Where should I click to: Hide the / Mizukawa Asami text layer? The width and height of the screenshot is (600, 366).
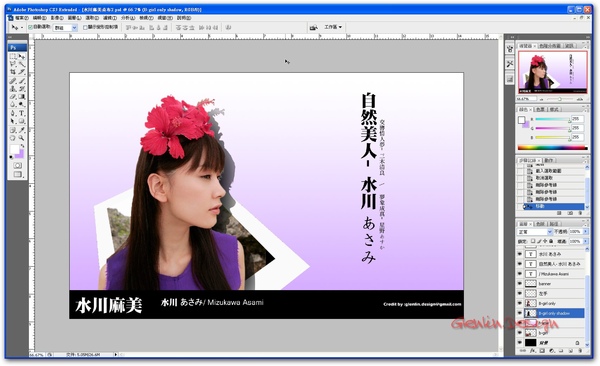[x=520, y=274]
